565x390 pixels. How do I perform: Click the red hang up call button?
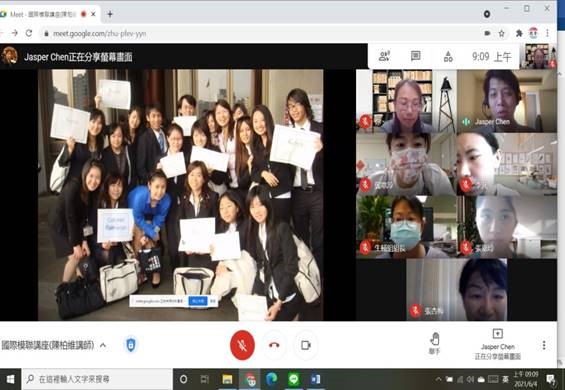(x=274, y=345)
